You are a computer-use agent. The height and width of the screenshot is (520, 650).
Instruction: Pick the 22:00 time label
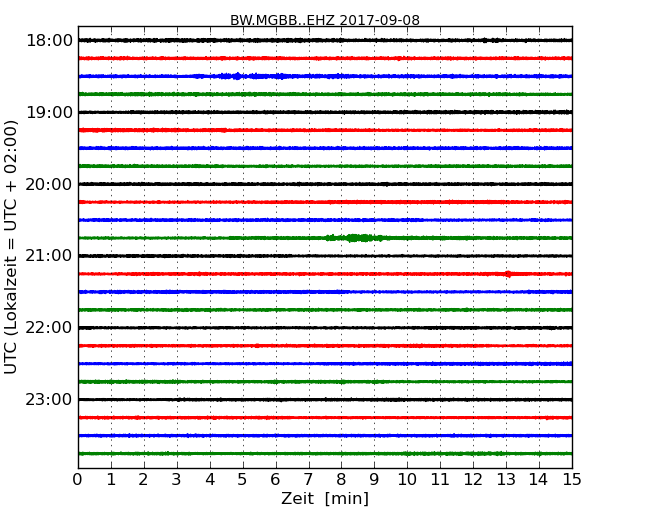pyautogui.click(x=49, y=328)
